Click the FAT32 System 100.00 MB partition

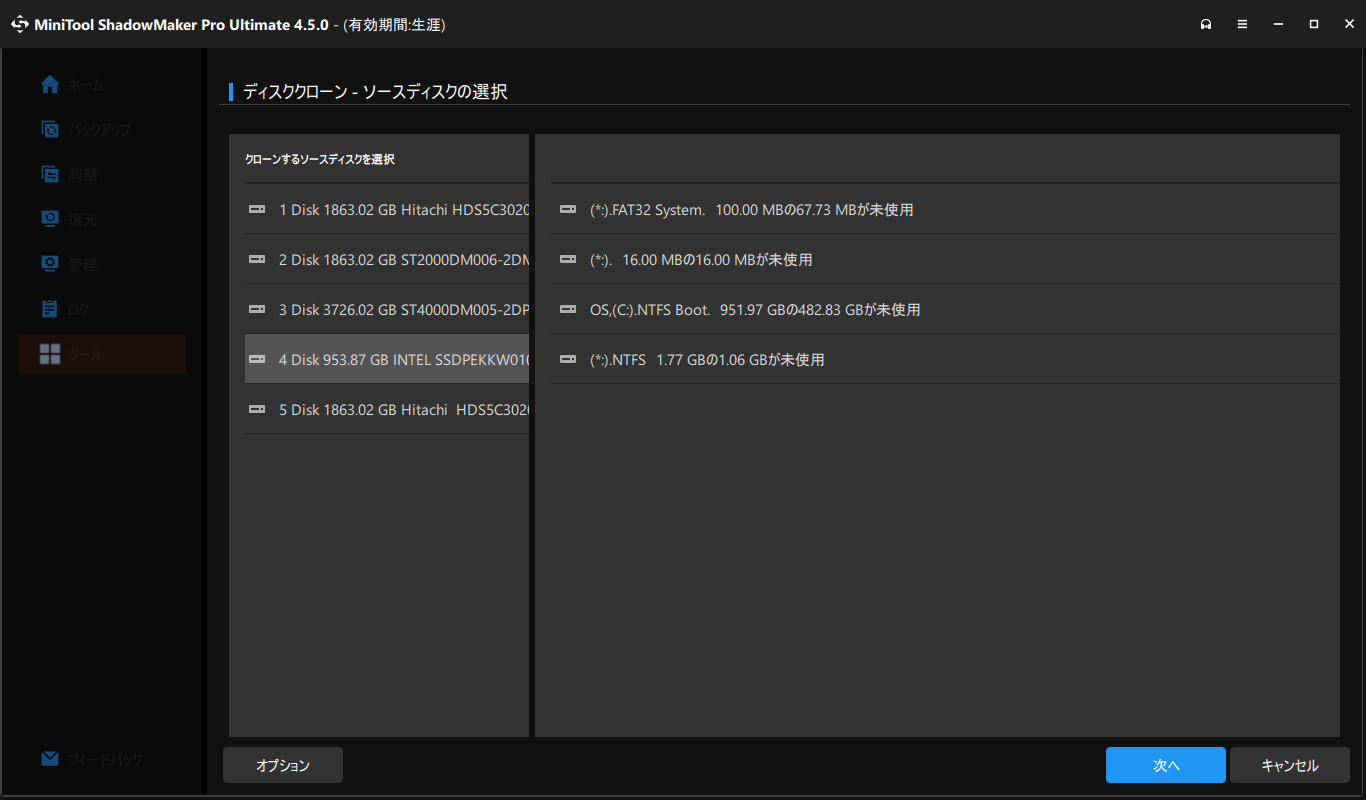(x=946, y=210)
